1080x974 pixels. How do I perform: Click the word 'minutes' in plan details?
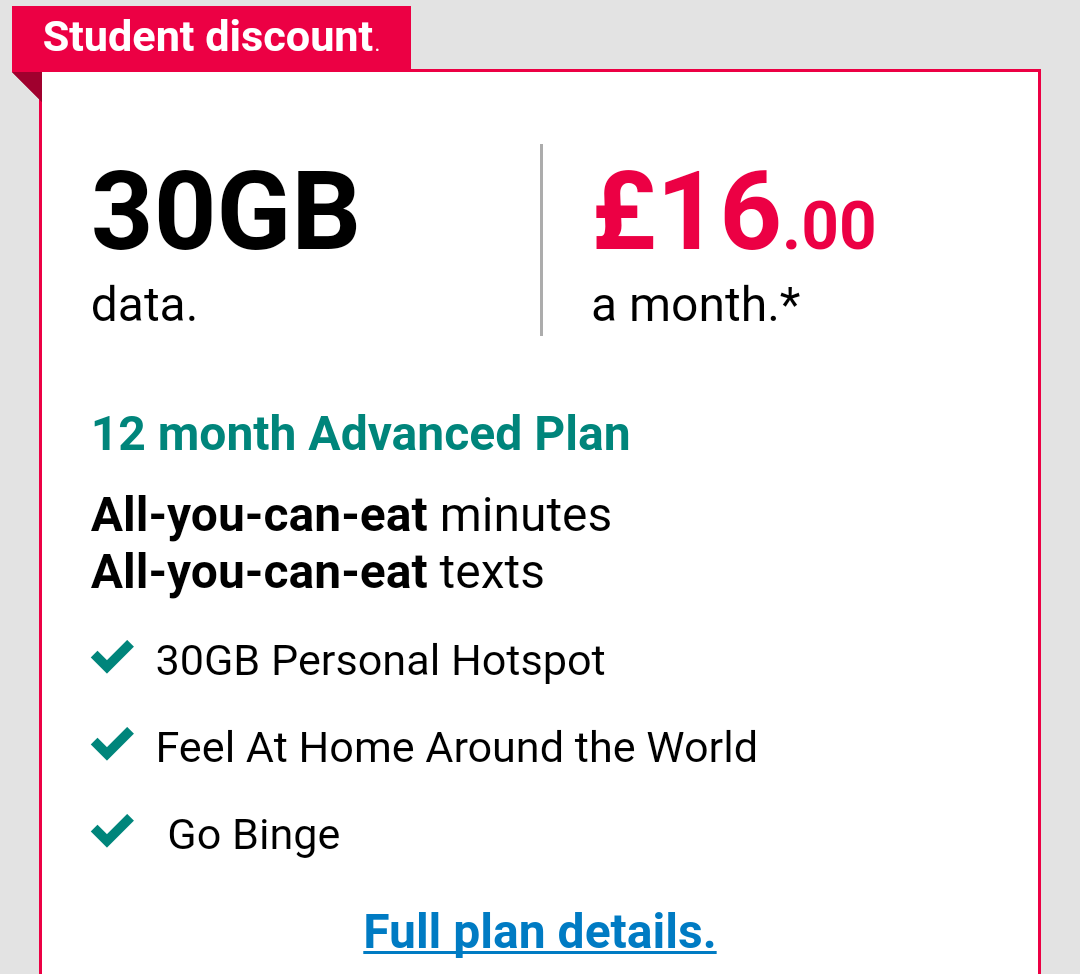click(526, 515)
